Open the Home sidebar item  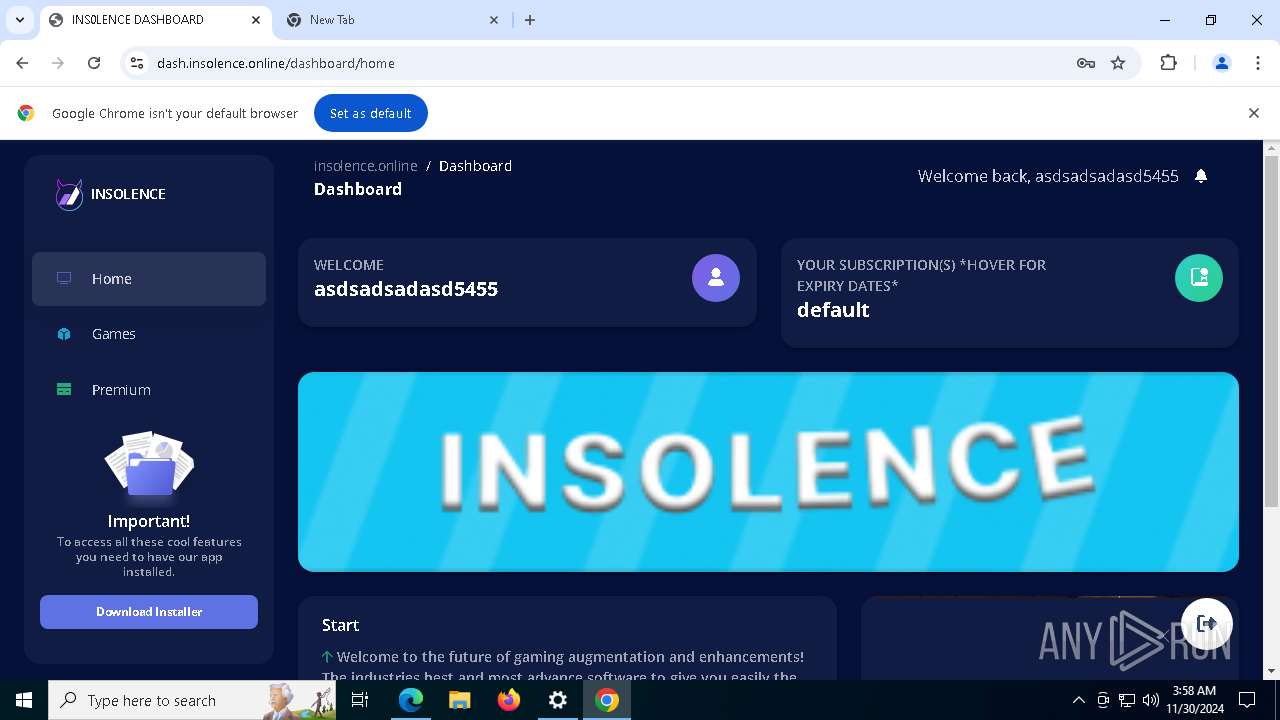tap(149, 279)
